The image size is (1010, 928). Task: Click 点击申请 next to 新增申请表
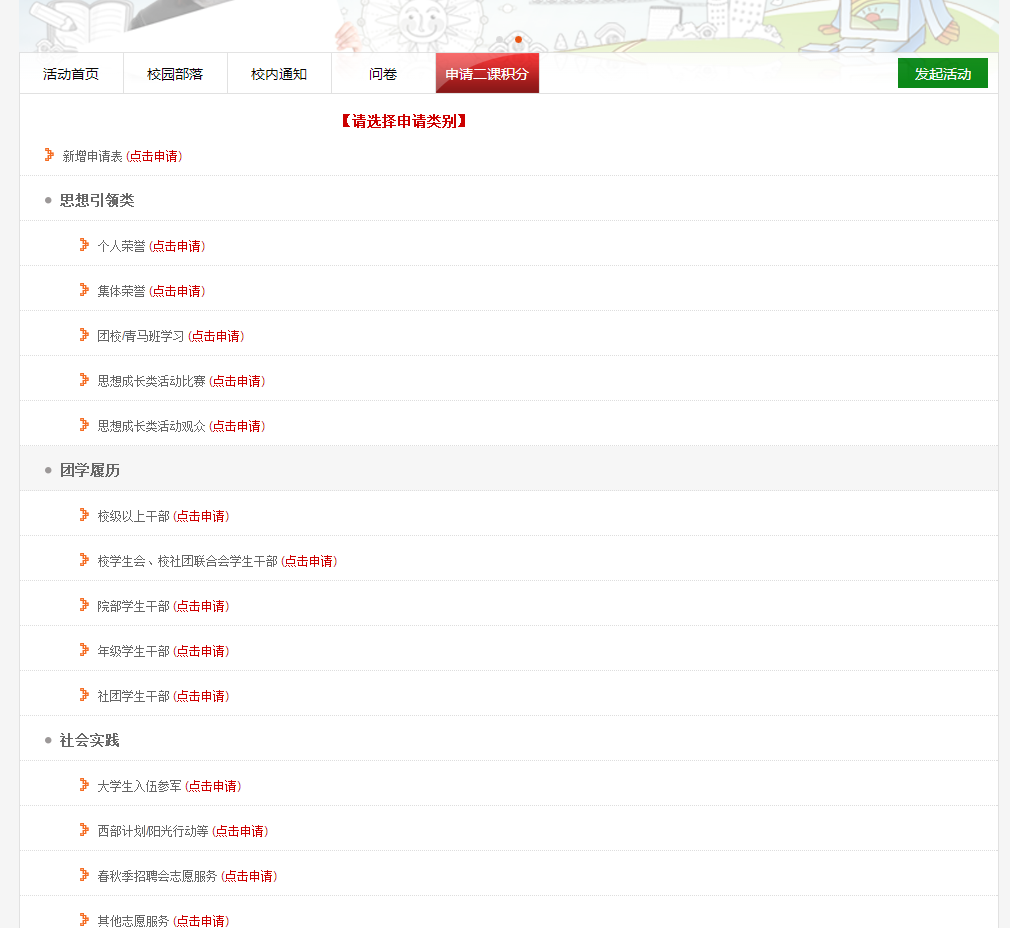pyautogui.click(x=154, y=156)
